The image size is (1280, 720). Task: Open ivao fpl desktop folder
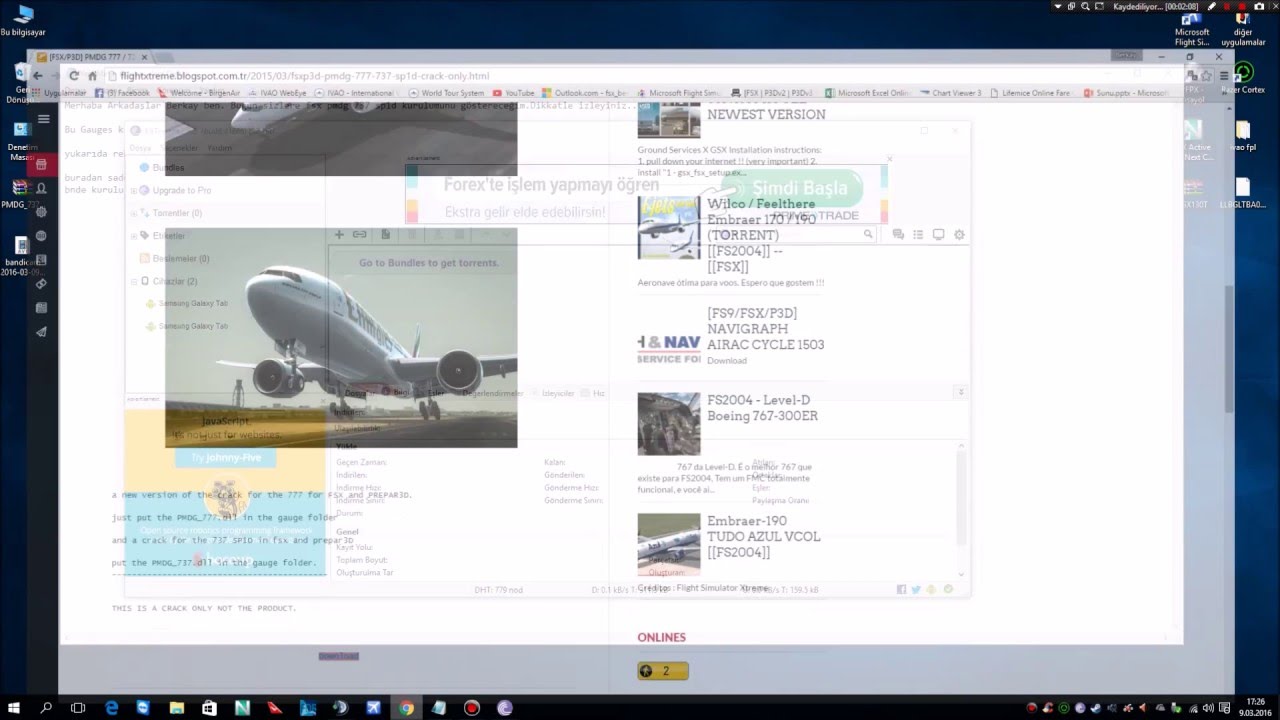[1243, 137]
